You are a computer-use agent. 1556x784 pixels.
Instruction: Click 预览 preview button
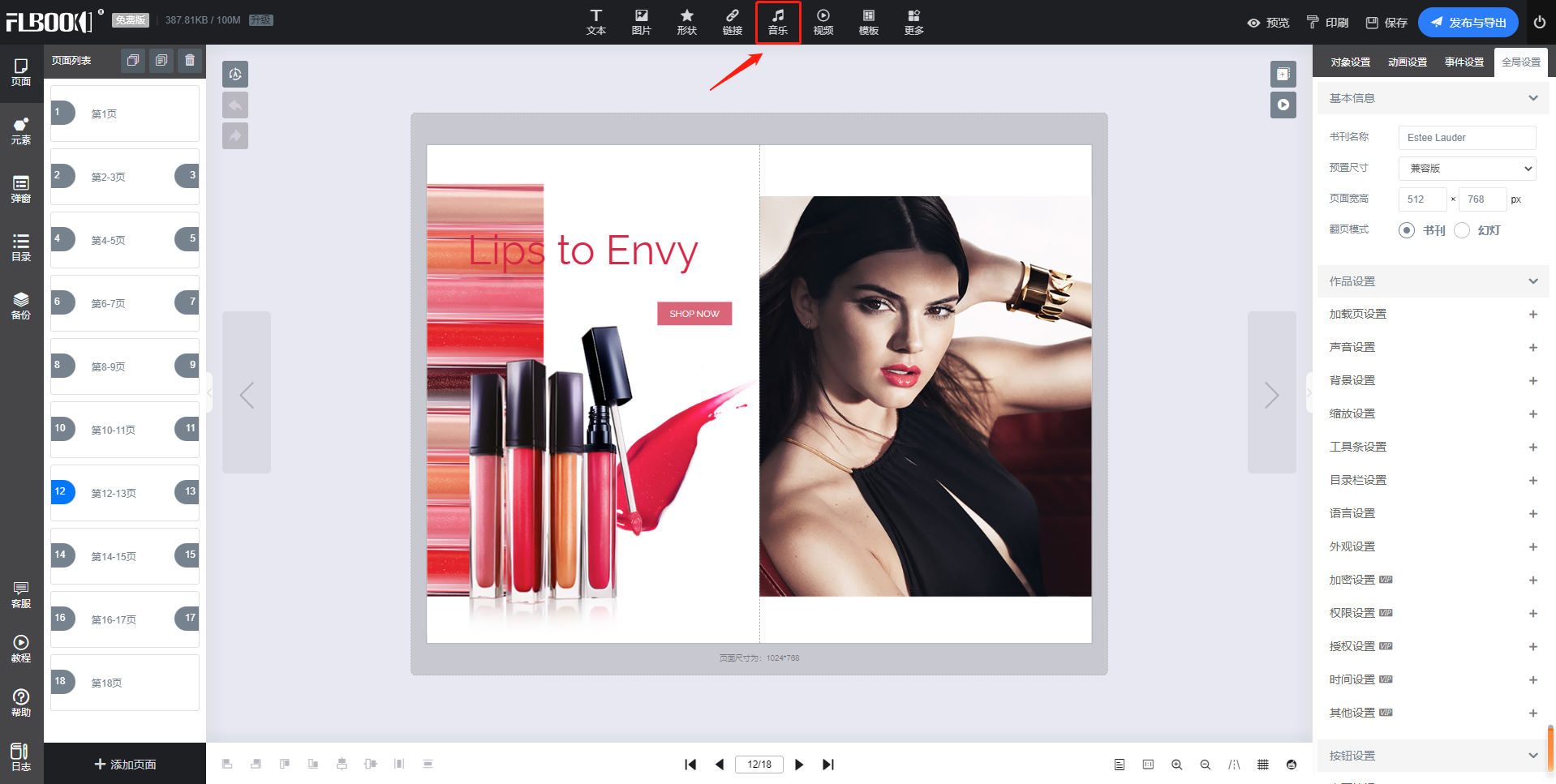pos(1268,23)
